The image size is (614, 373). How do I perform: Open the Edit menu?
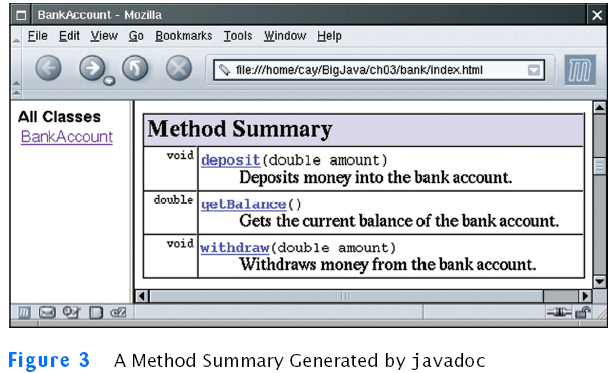click(x=69, y=36)
